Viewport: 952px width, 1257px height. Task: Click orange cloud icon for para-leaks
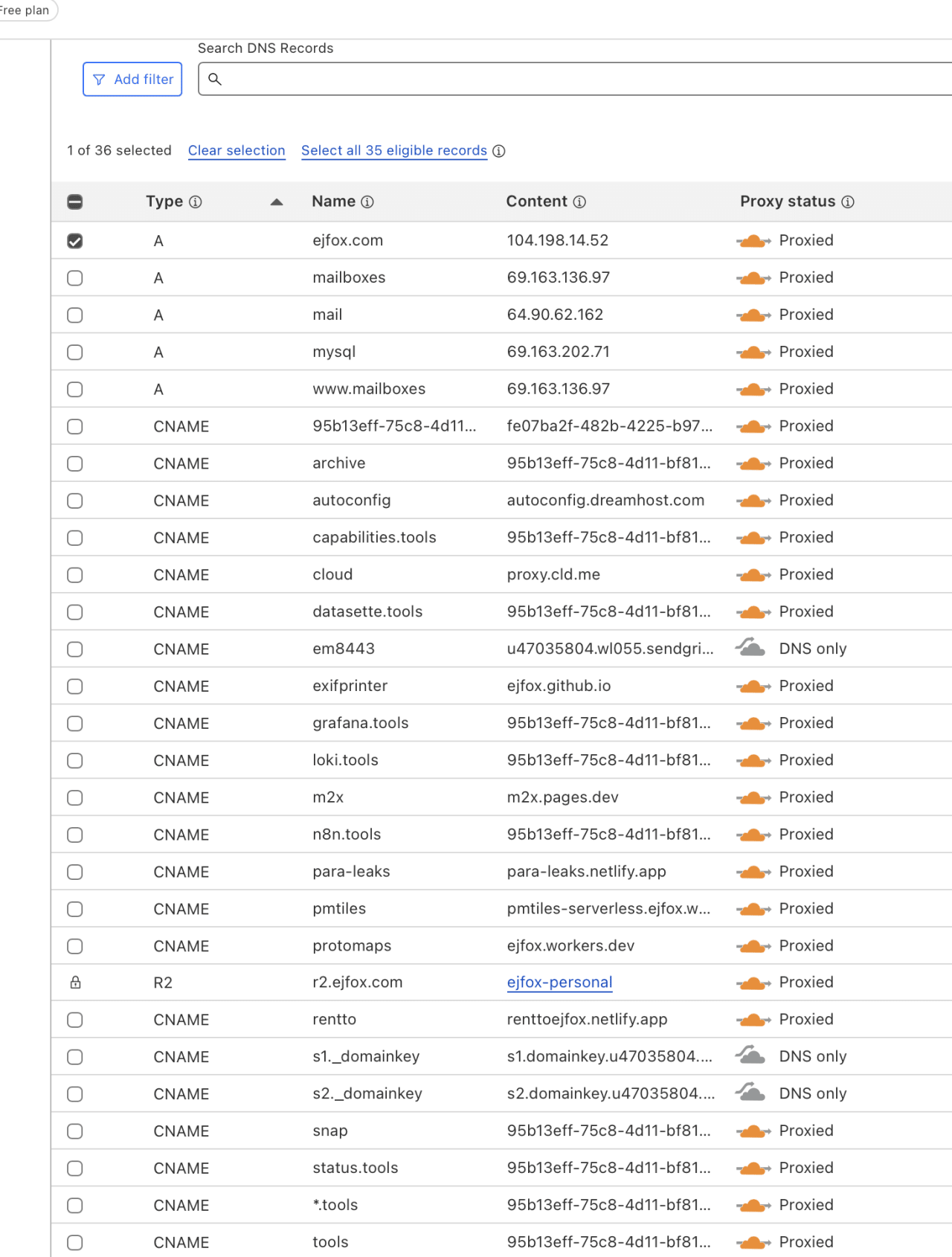(753, 872)
